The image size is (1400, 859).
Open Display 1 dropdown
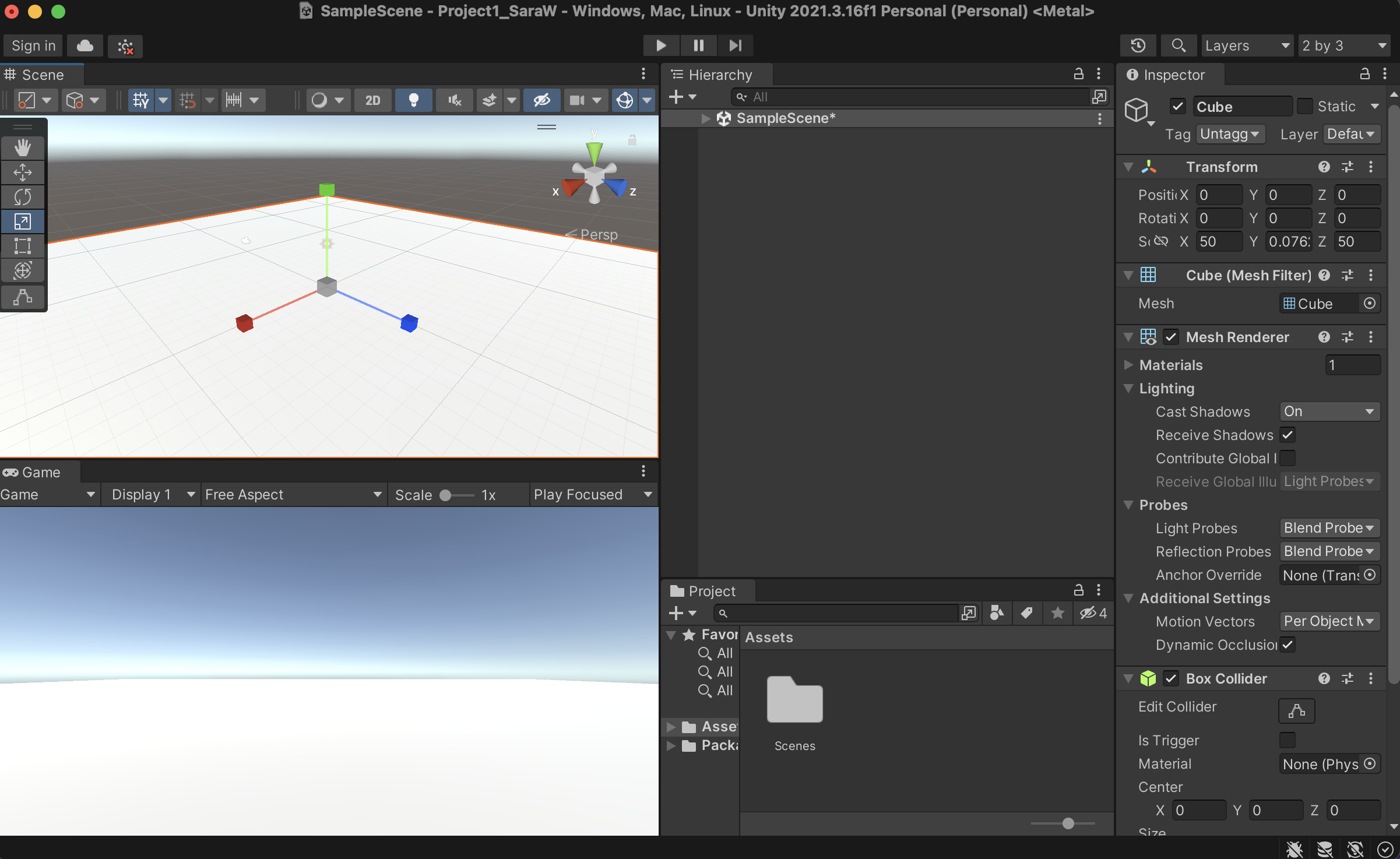[152, 495]
